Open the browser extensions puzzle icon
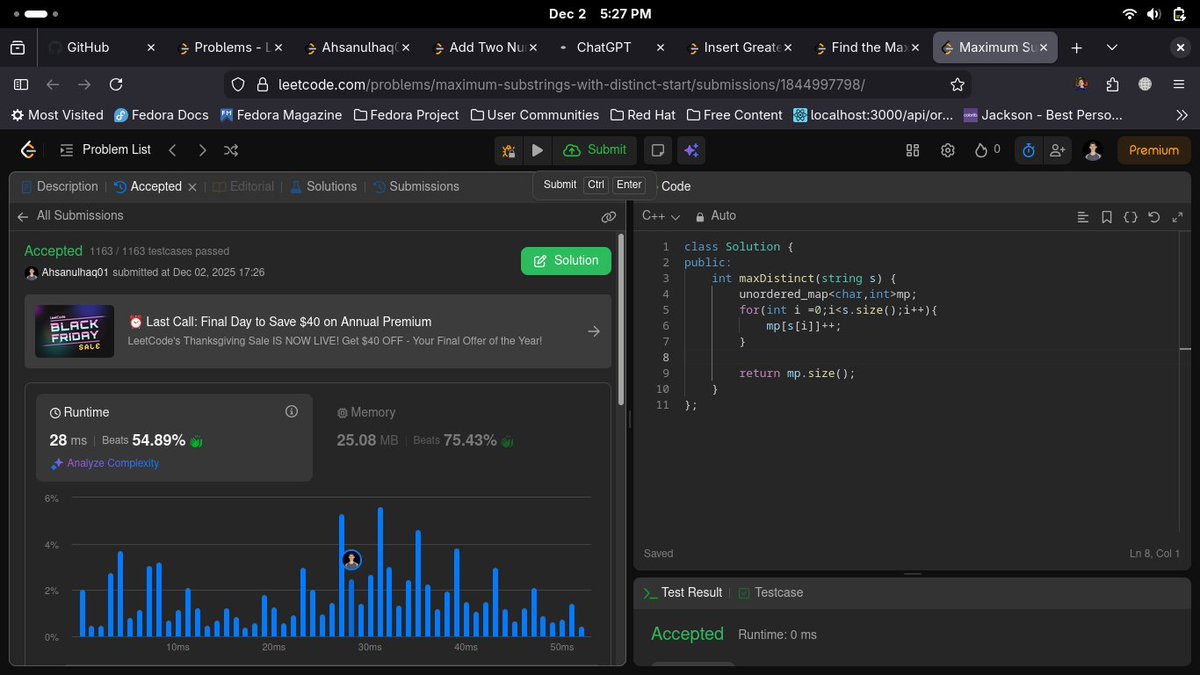 [x=1113, y=85]
